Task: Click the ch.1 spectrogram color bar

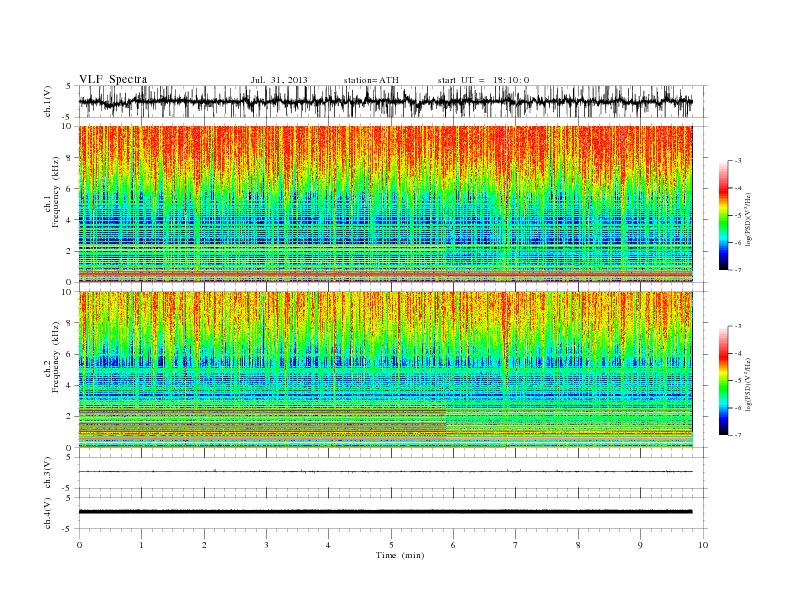Action: pyautogui.click(x=723, y=215)
